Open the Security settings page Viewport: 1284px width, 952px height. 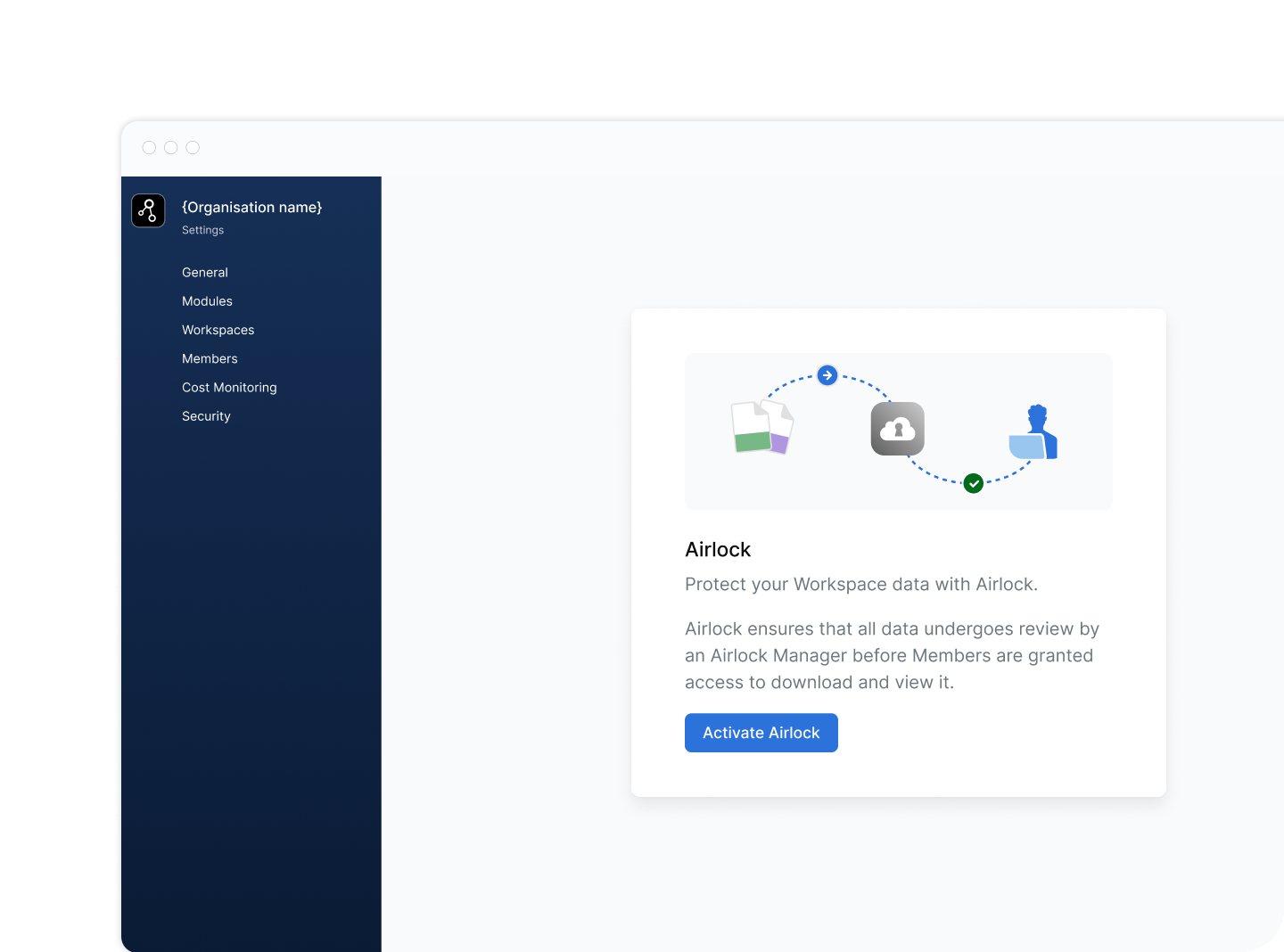(x=206, y=416)
